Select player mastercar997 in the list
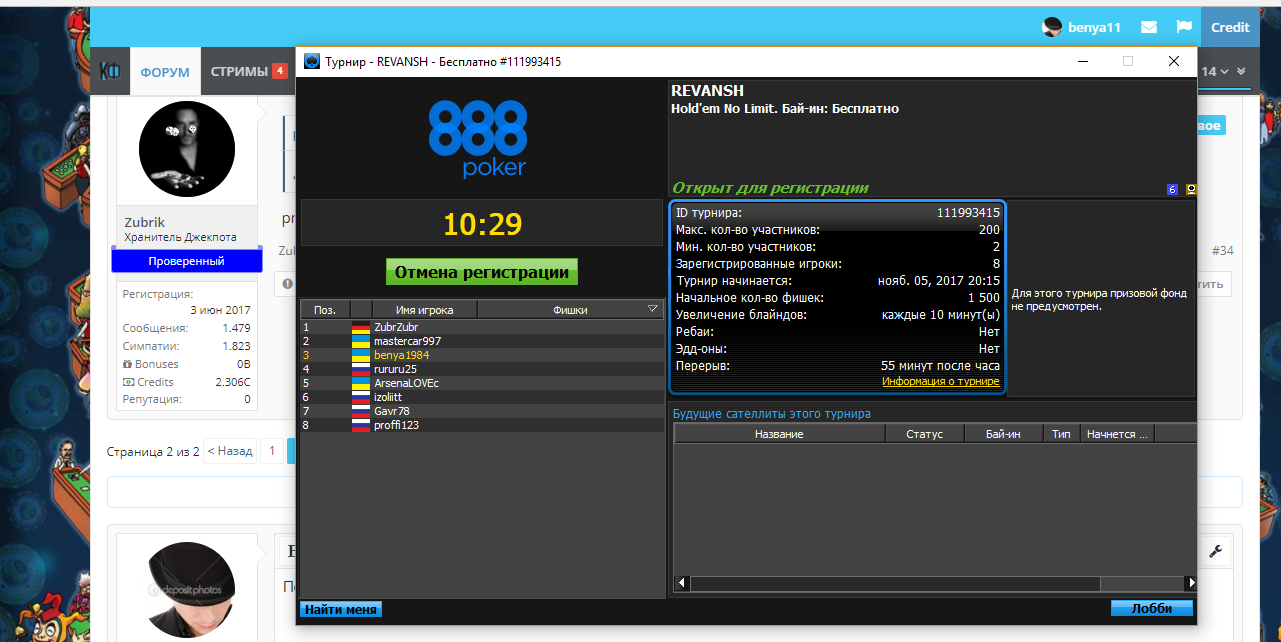This screenshot has height=642, width=1281. click(482, 341)
